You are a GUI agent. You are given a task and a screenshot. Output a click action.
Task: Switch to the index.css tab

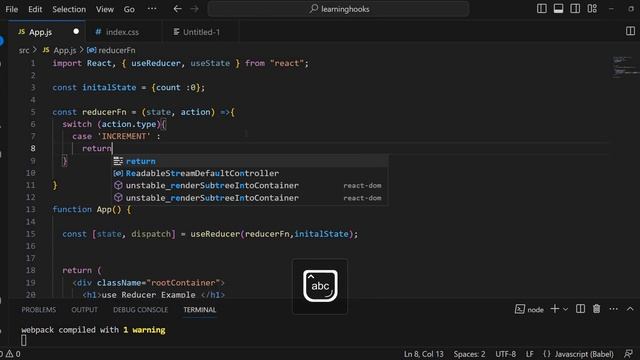(122, 32)
